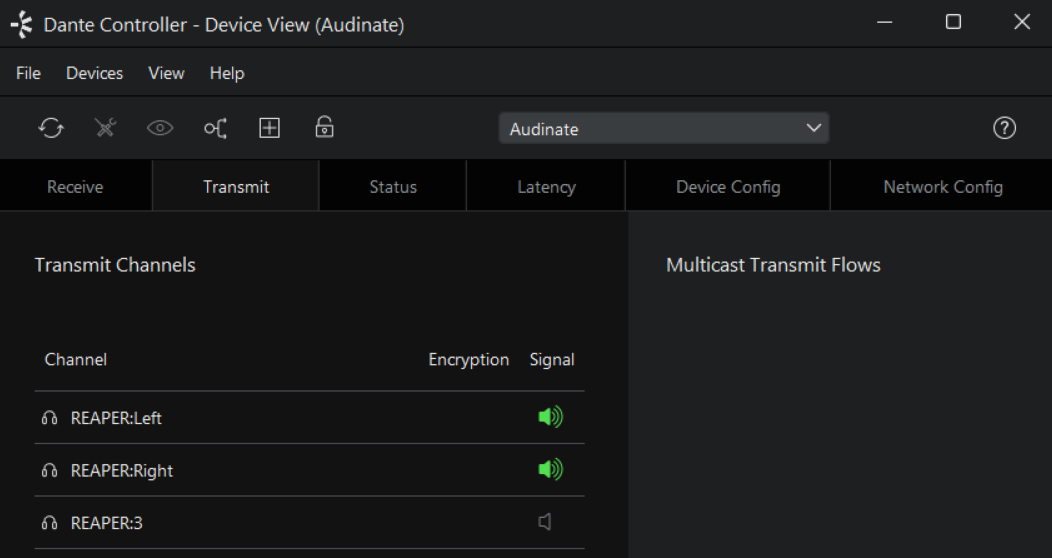1052x558 pixels.
Task: Open the Devices menu
Action: 95,73
